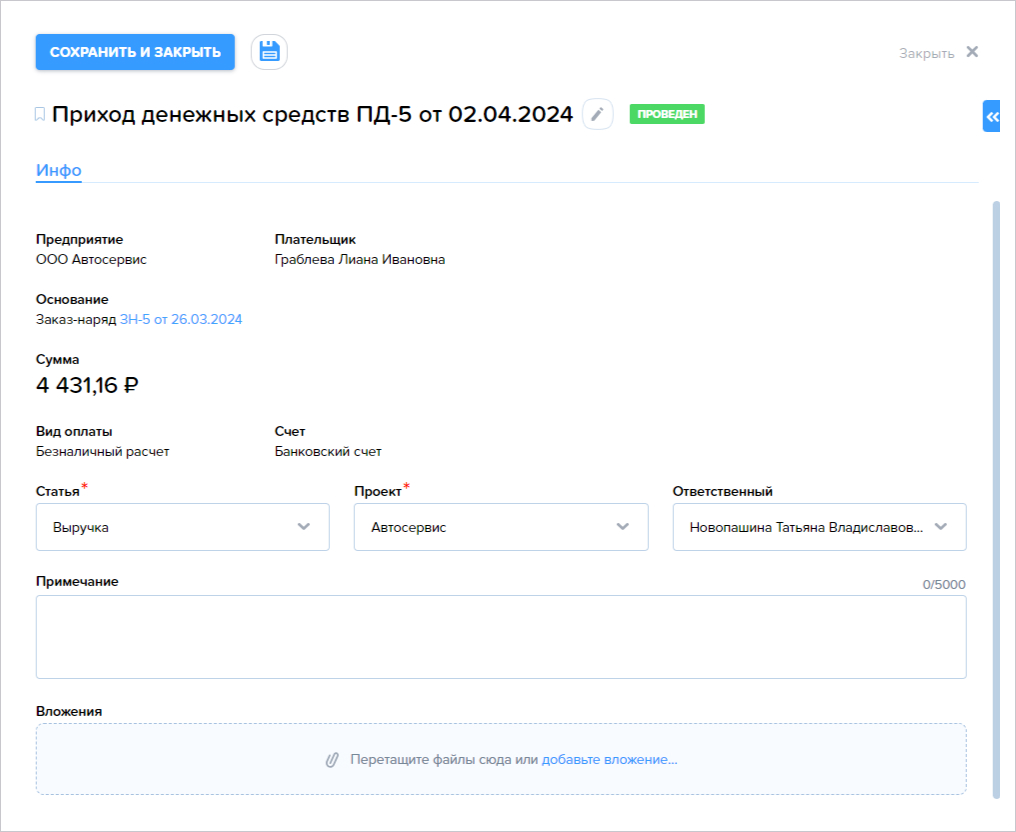This screenshot has width=1016, height=832.
Task: Open the Ответственный dropdown
Action: coord(819,527)
